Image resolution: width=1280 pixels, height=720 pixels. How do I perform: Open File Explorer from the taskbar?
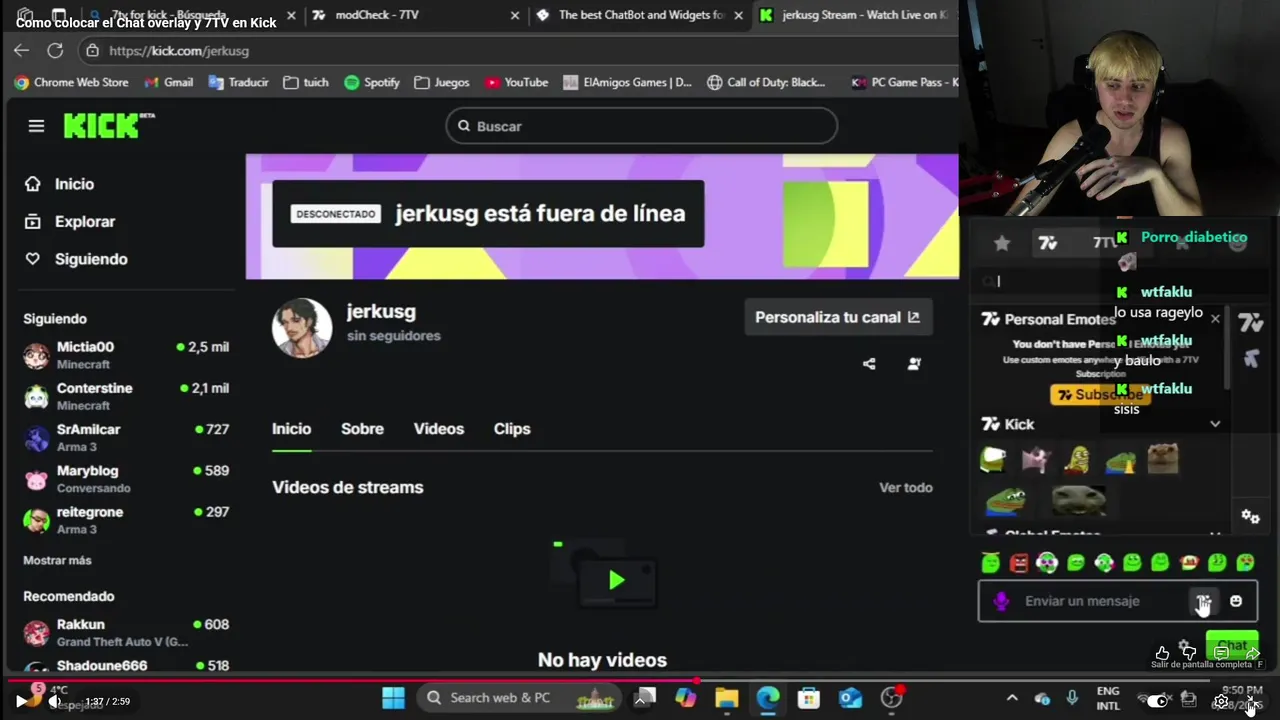tap(727, 698)
